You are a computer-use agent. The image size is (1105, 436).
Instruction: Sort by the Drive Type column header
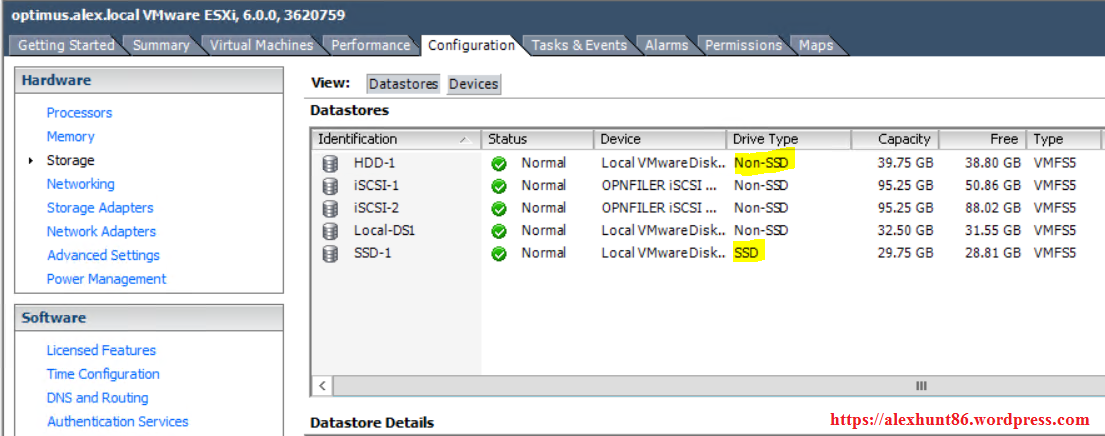point(789,139)
